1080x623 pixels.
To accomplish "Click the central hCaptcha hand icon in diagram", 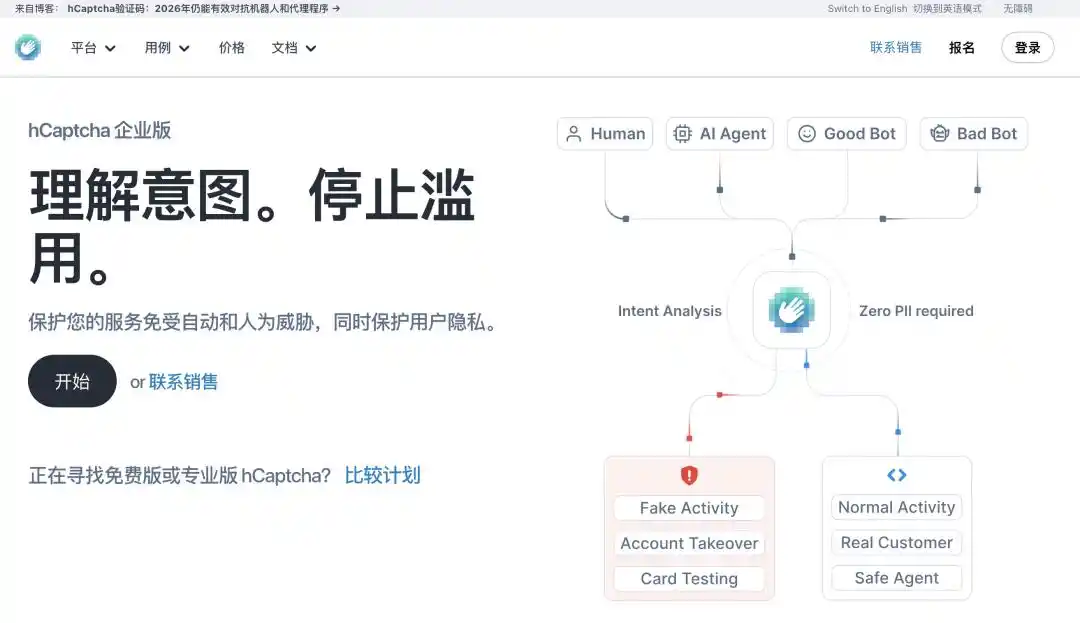I will tap(791, 310).
